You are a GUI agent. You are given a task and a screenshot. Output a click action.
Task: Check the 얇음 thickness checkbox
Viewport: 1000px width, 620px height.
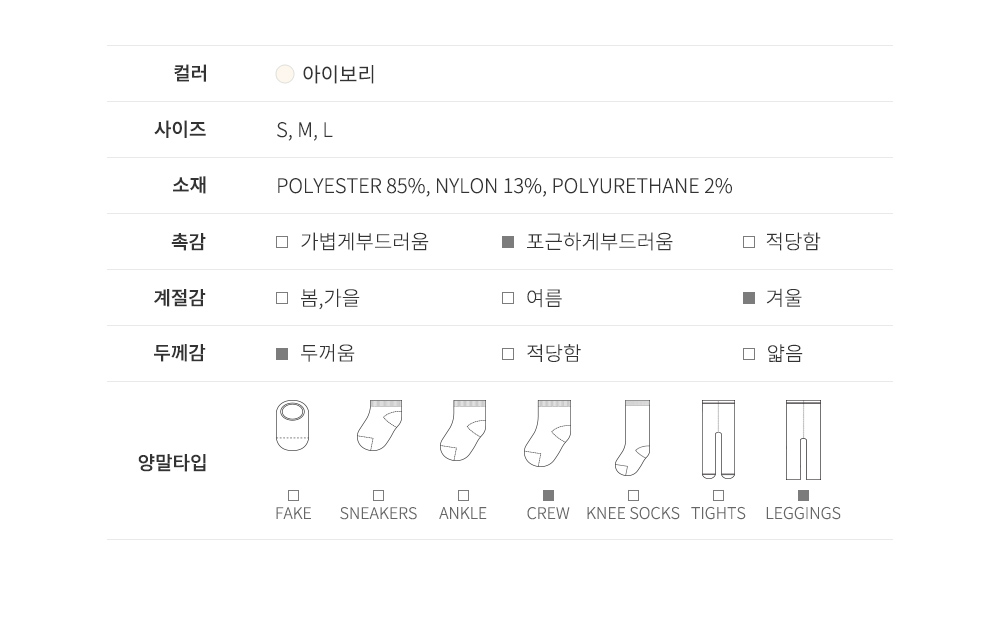click(x=749, y=354)
